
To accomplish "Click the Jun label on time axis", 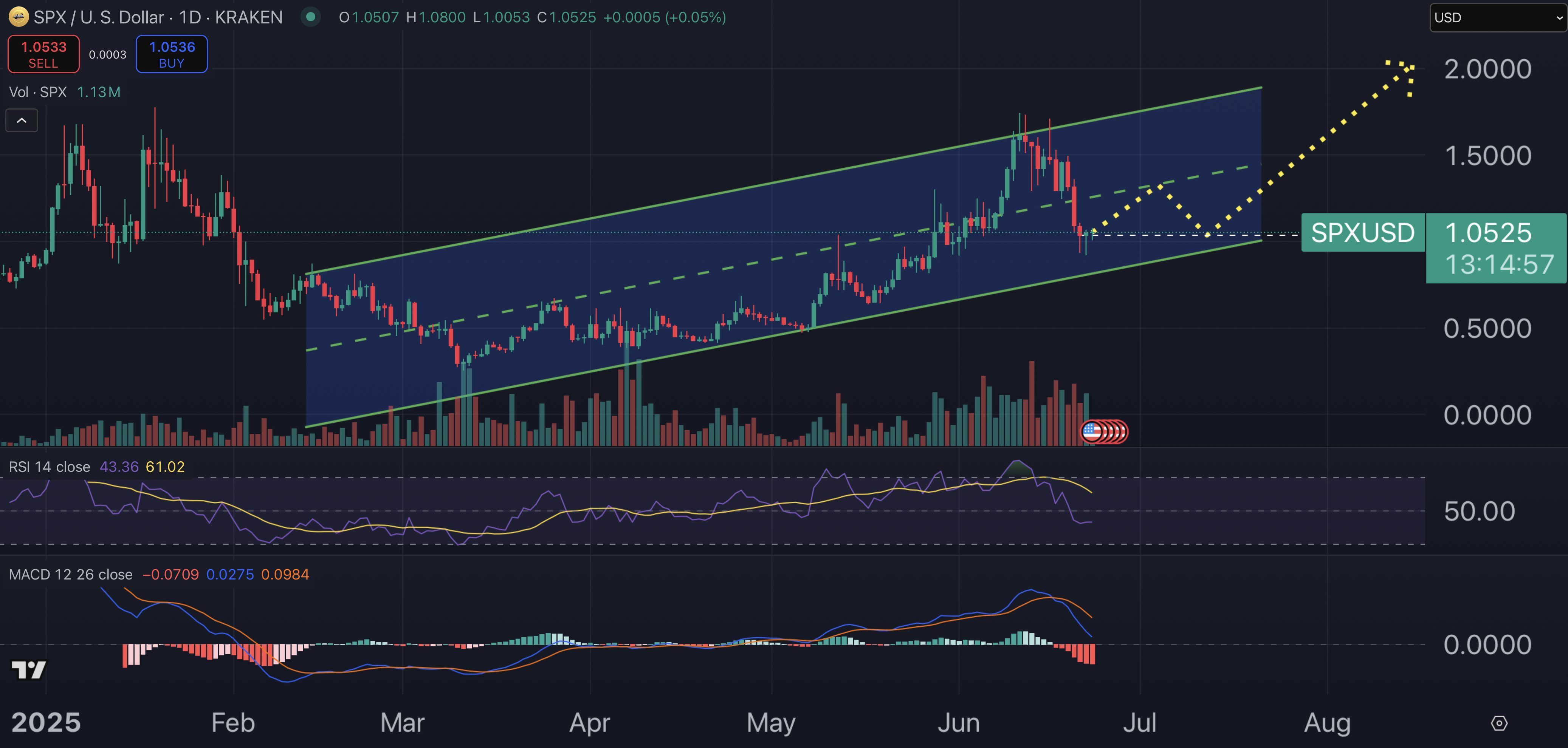I will (958, 723).
